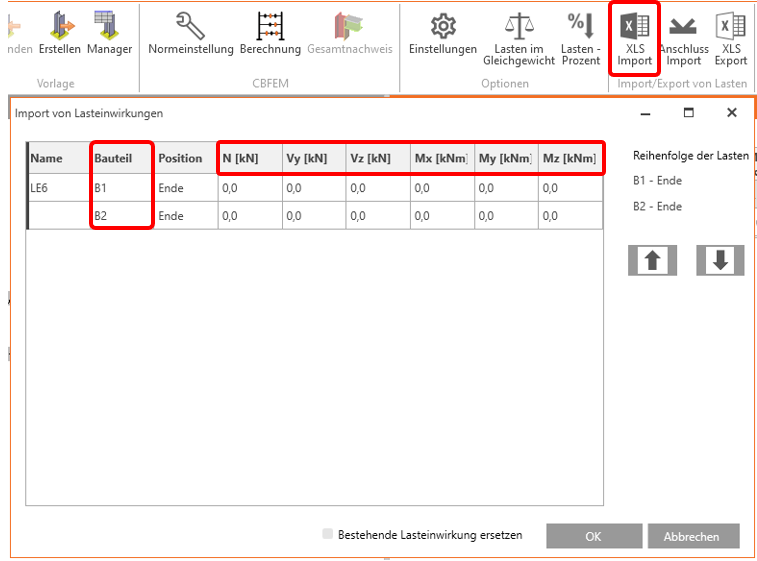Select B2 - Ende in load order list
Viewport: 757px width, 561px height.
pyautogui.click(x=658, y=207)
